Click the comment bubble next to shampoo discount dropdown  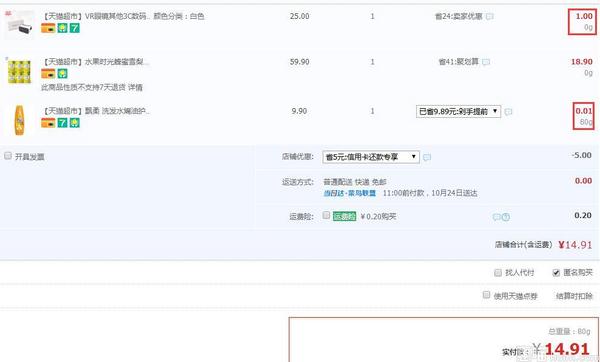click(x=508, y=112)
